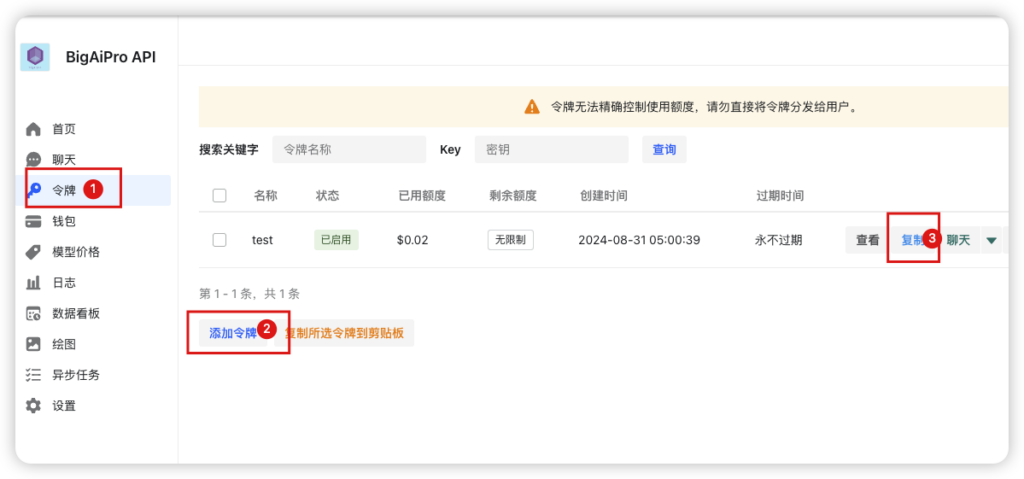Toggle the select-all checkbox in table header
Image resolution: width=1024 pixels, height=479 pixels.
click(219, 195)
